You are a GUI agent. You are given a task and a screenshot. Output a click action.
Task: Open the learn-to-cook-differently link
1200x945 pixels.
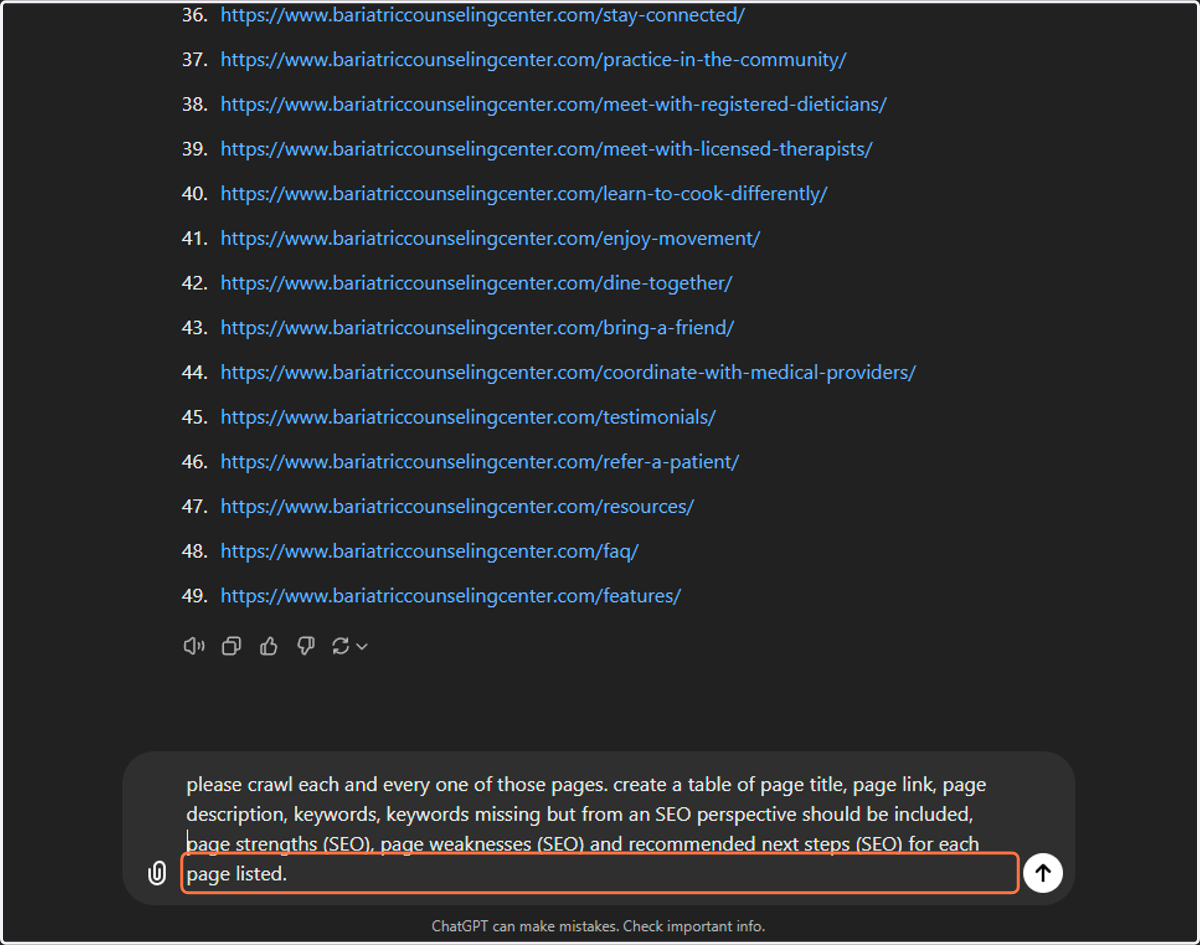[x=524, y=194]
